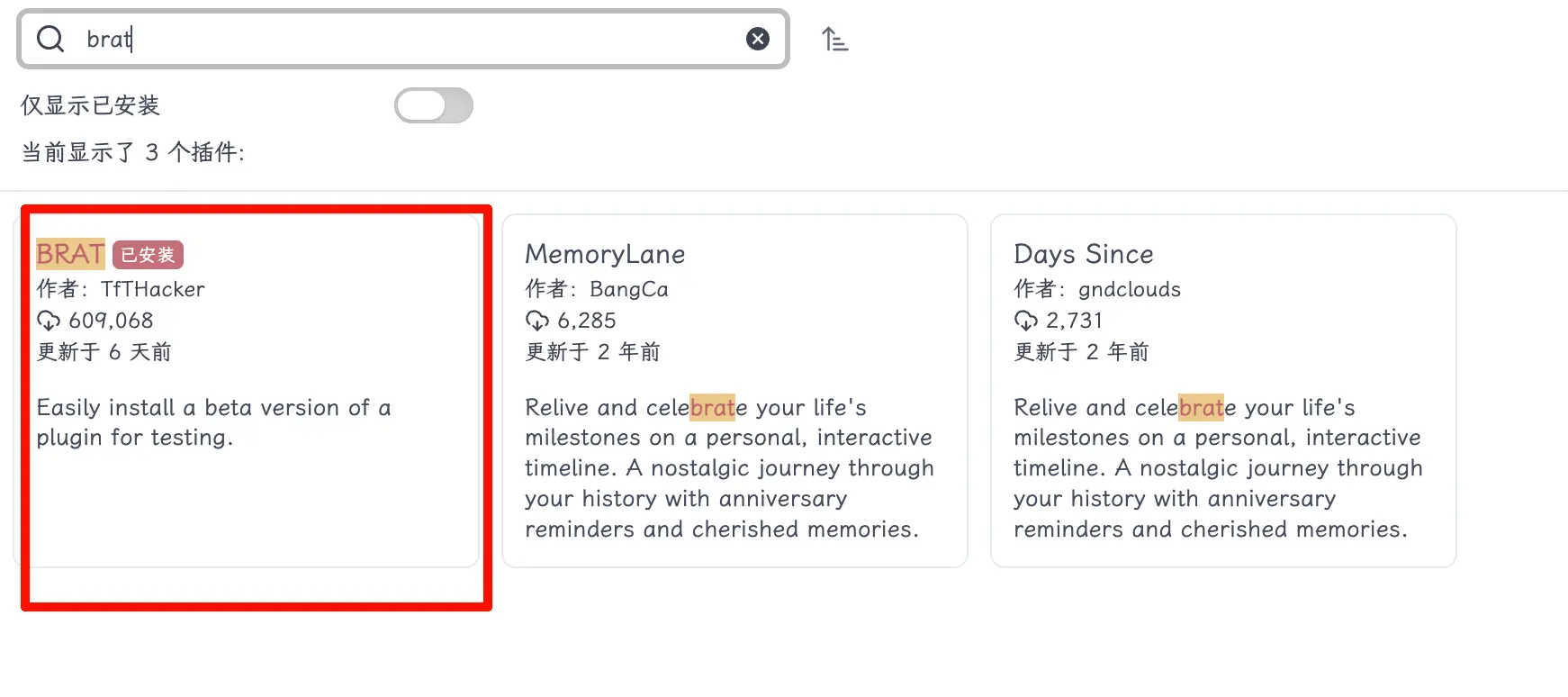Click the 仅显示已安装 label
This screenshot has width=1568, height=697.
pos(90,105)
